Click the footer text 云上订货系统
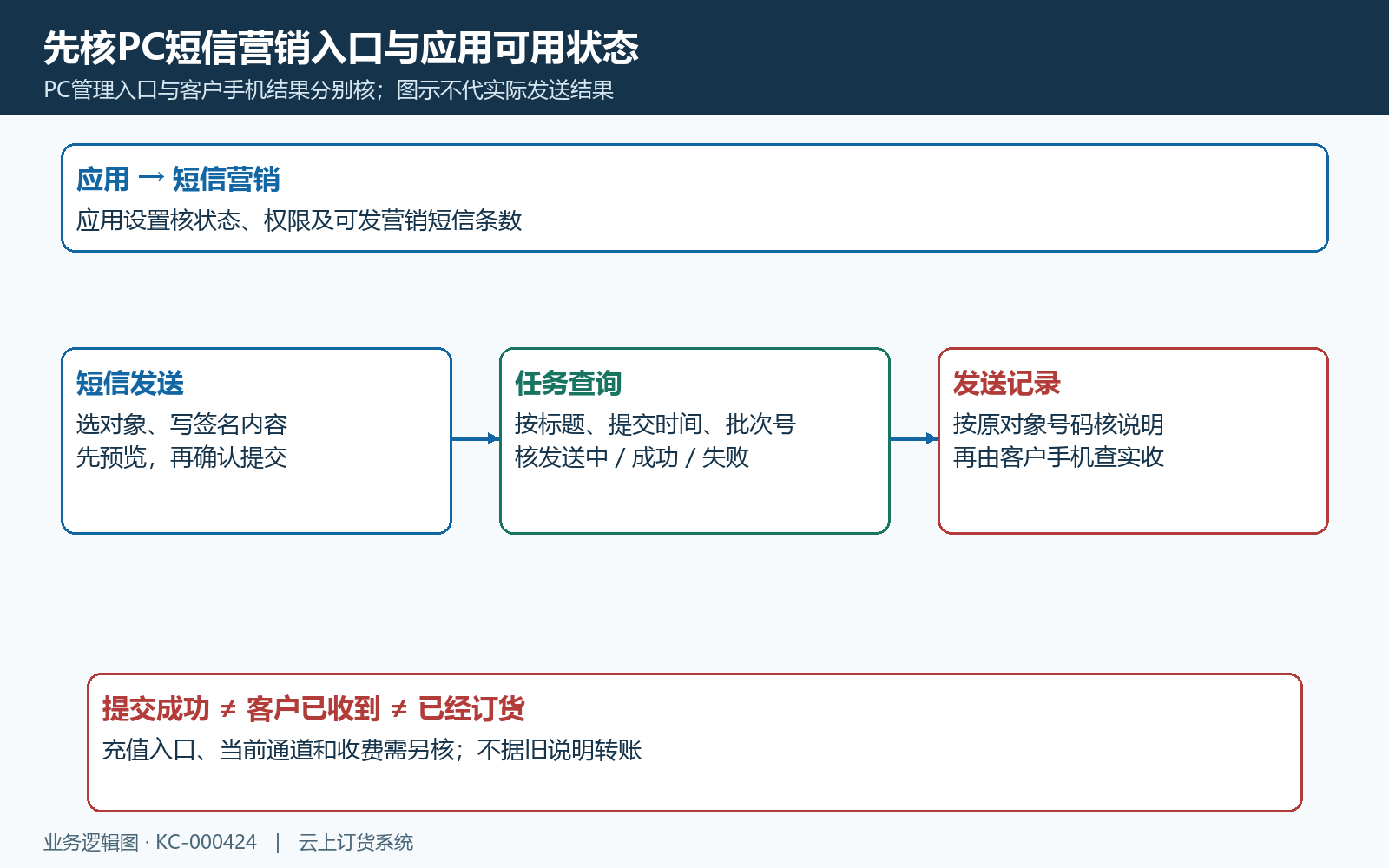1389x868 pixels. click(356, 843)
